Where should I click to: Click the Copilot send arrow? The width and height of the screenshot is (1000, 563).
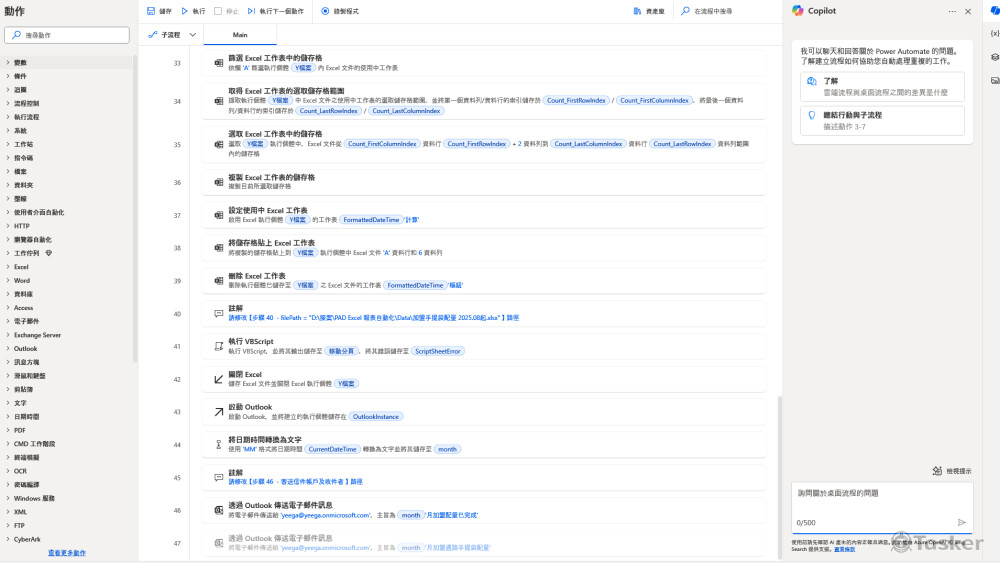[962, 522]
